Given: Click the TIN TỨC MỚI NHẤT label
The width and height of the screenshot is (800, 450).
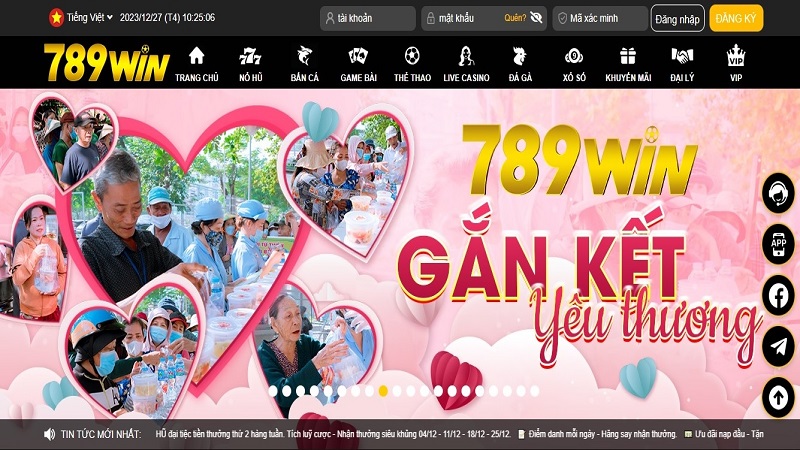Looking at the screenshot, I should (x=101, y=434).
